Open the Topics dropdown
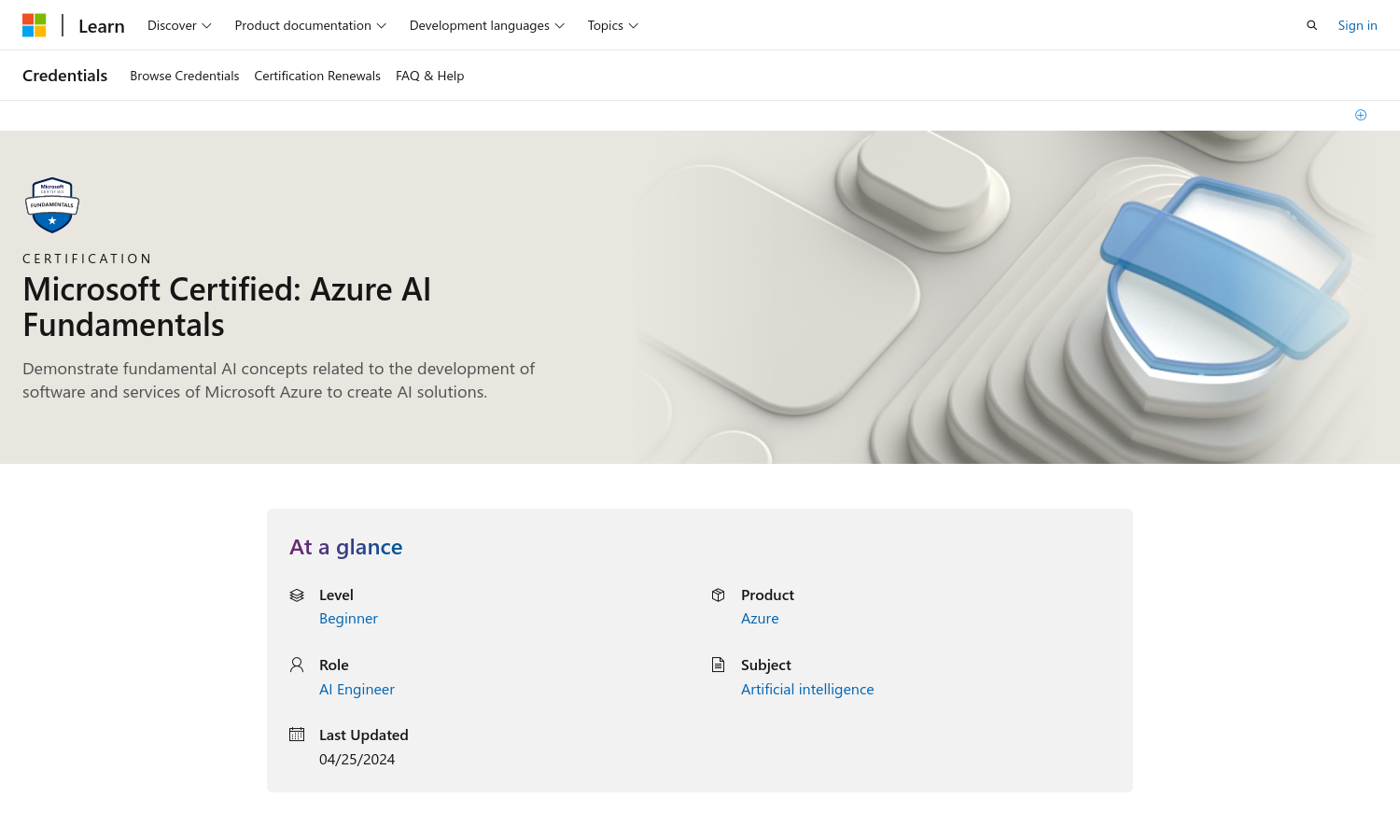 tap(611, 25)
